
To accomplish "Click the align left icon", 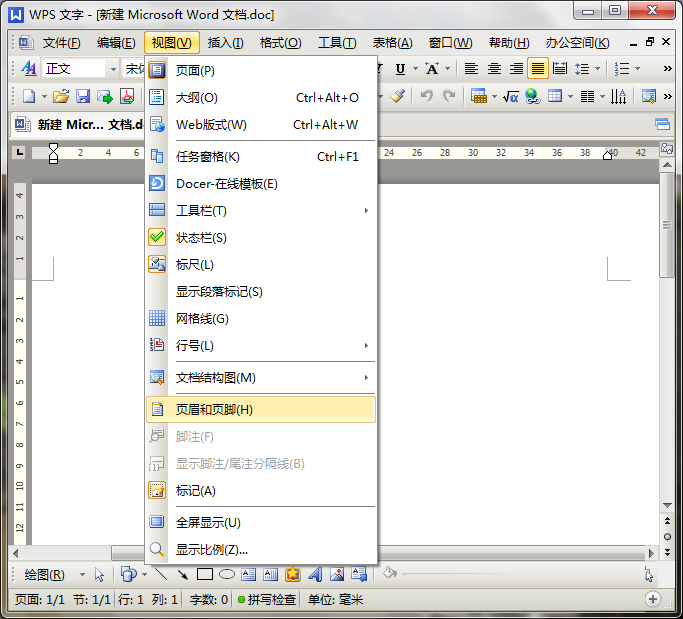I will pos(471,69).
